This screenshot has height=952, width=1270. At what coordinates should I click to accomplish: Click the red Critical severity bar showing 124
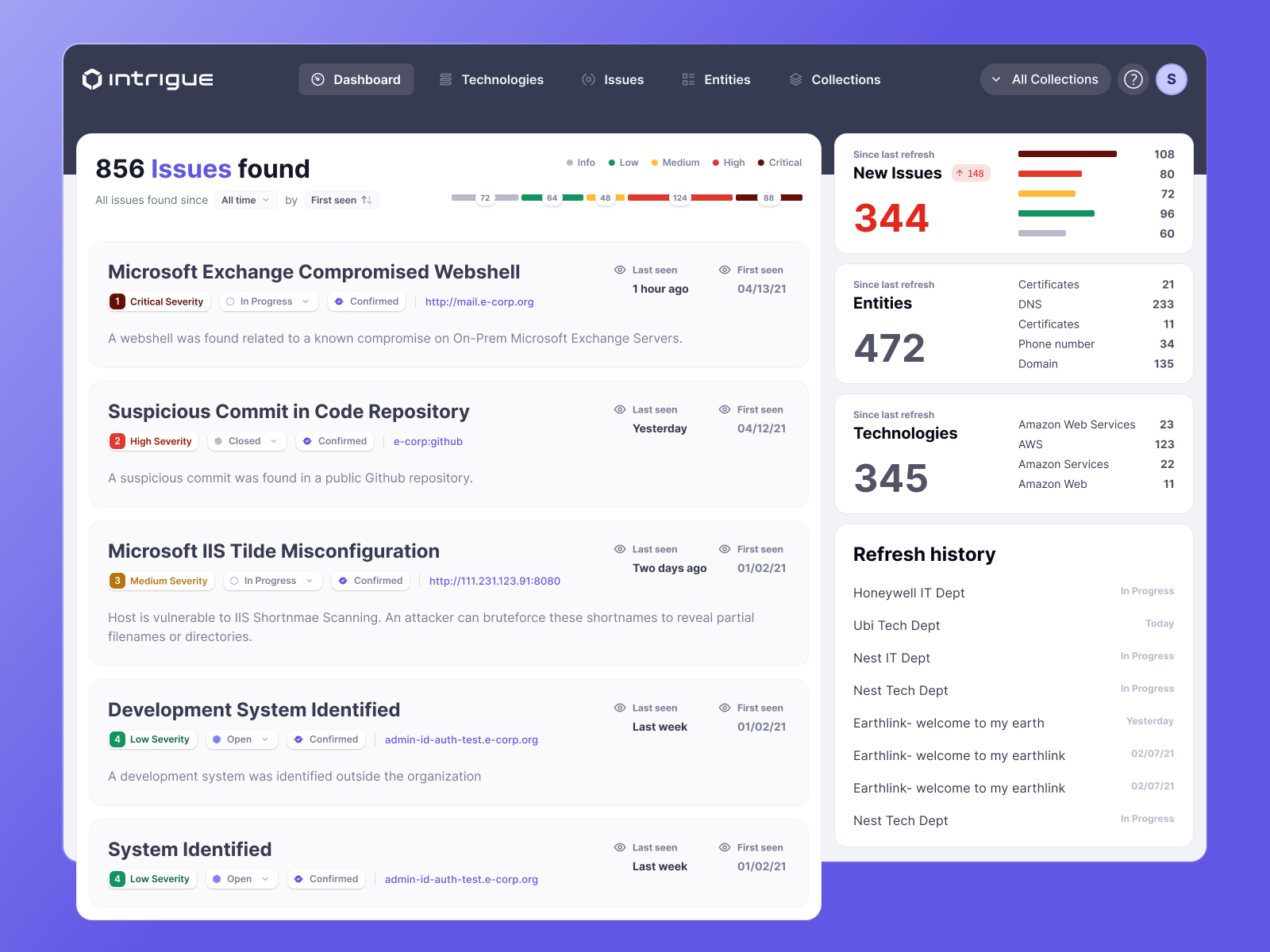(x=679, y=197)
